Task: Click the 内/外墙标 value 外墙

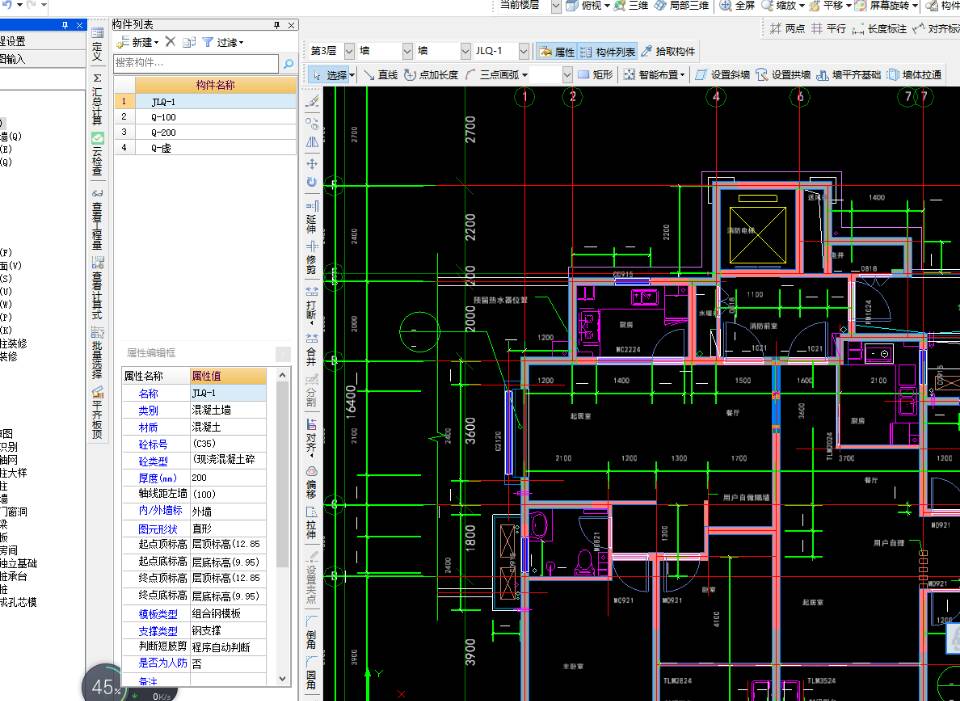Action: [228, 511]
